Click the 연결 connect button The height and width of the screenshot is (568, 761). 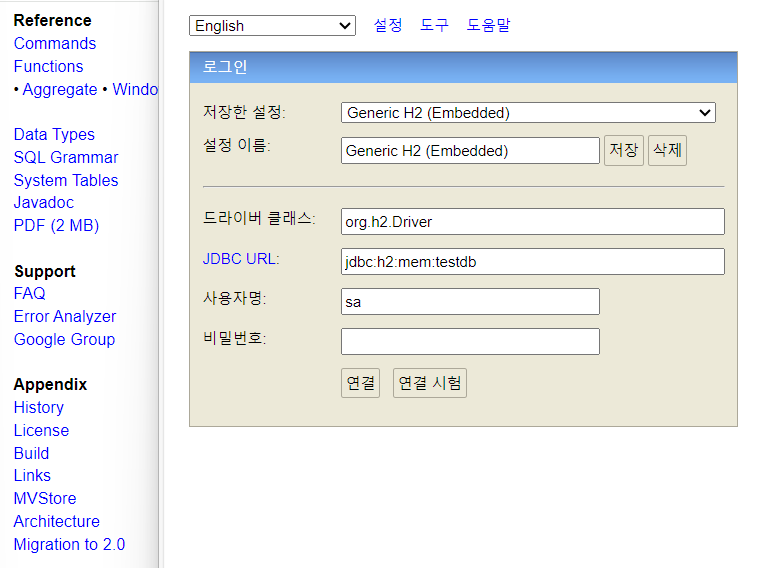[x=361, y=383]
